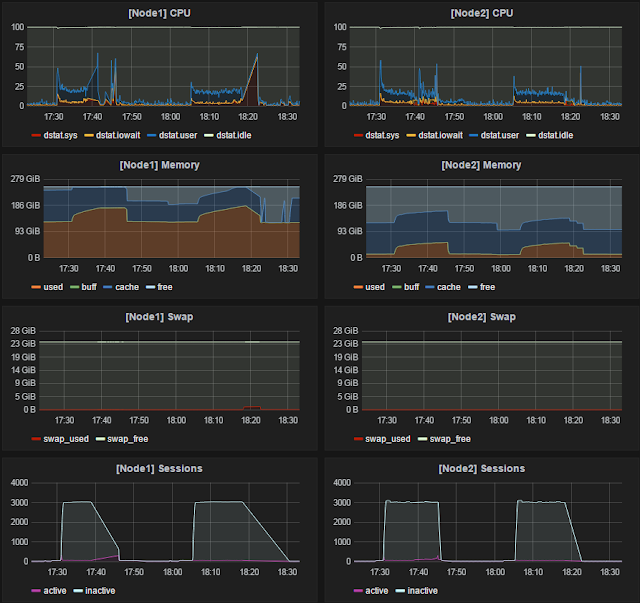Toggle dstat.idle series in Node1 CPU legend

(x=228, y=135)
